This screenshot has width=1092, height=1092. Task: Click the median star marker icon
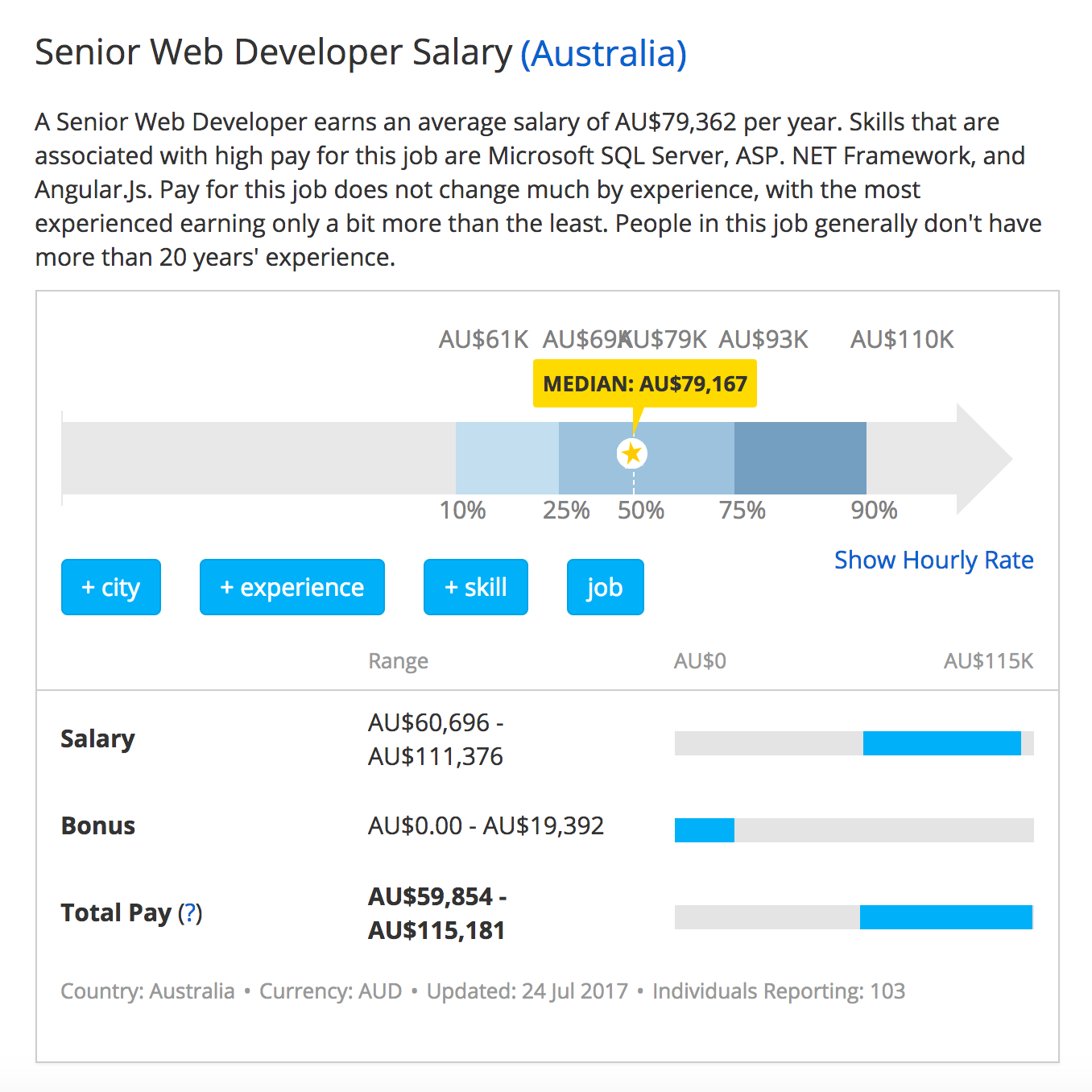(632, 453)
